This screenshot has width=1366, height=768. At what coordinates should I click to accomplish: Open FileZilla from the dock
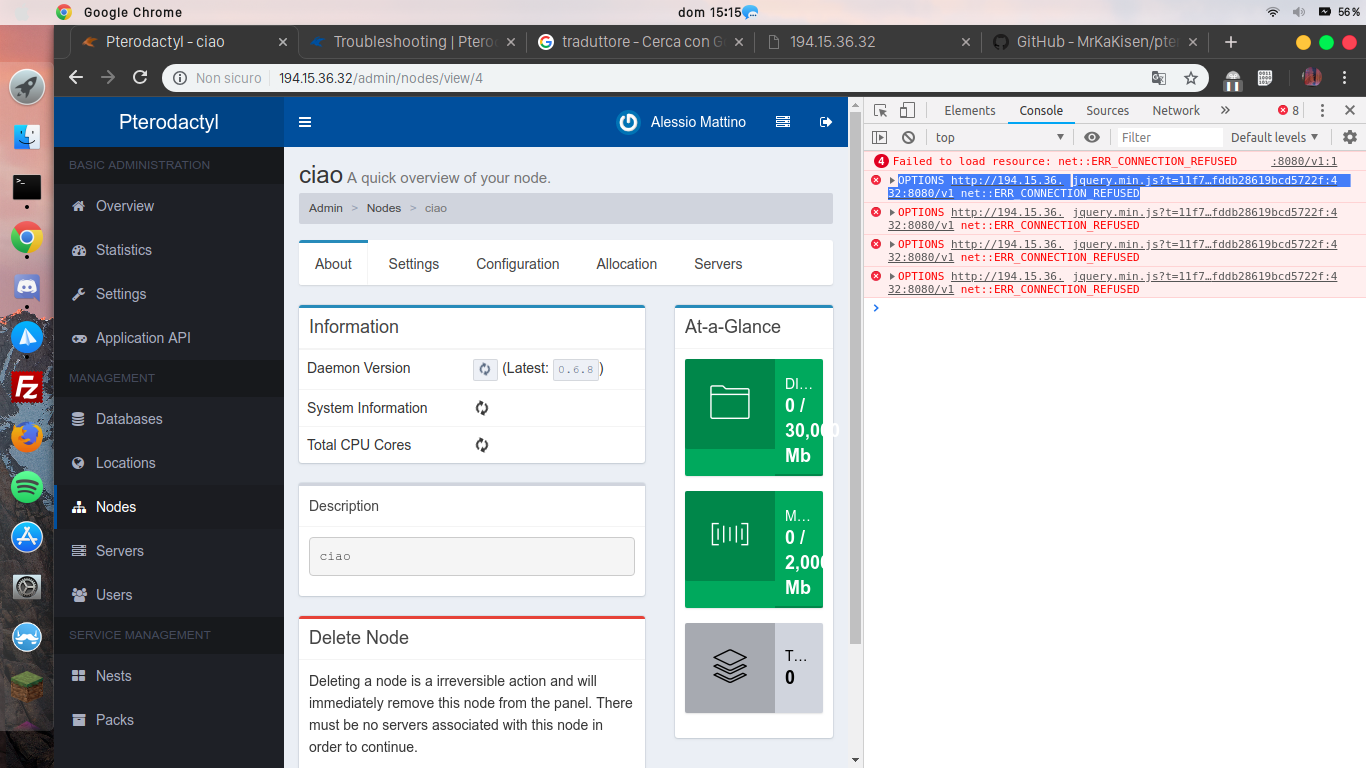point(26,387)
